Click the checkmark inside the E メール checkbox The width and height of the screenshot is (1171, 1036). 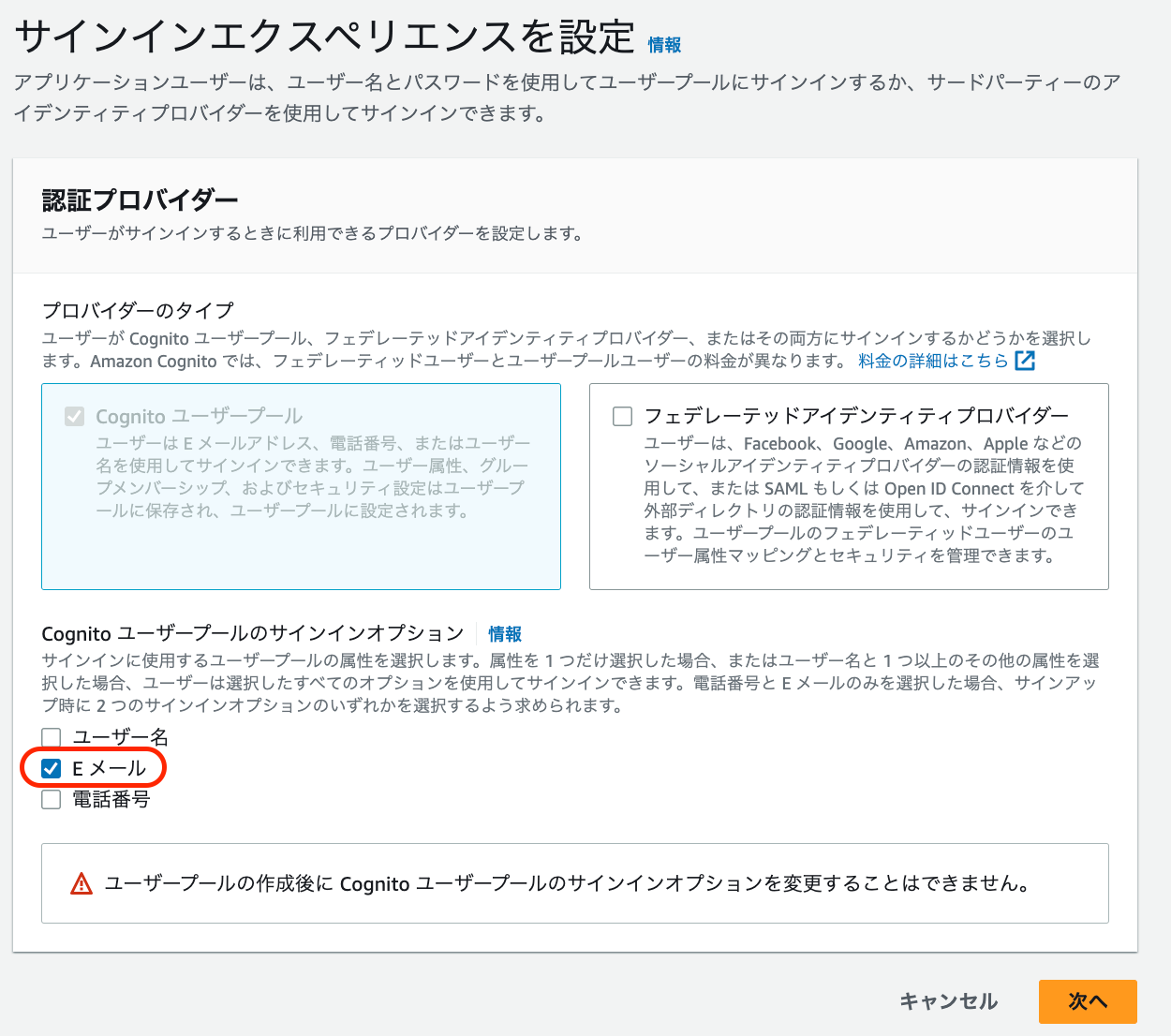51,768
